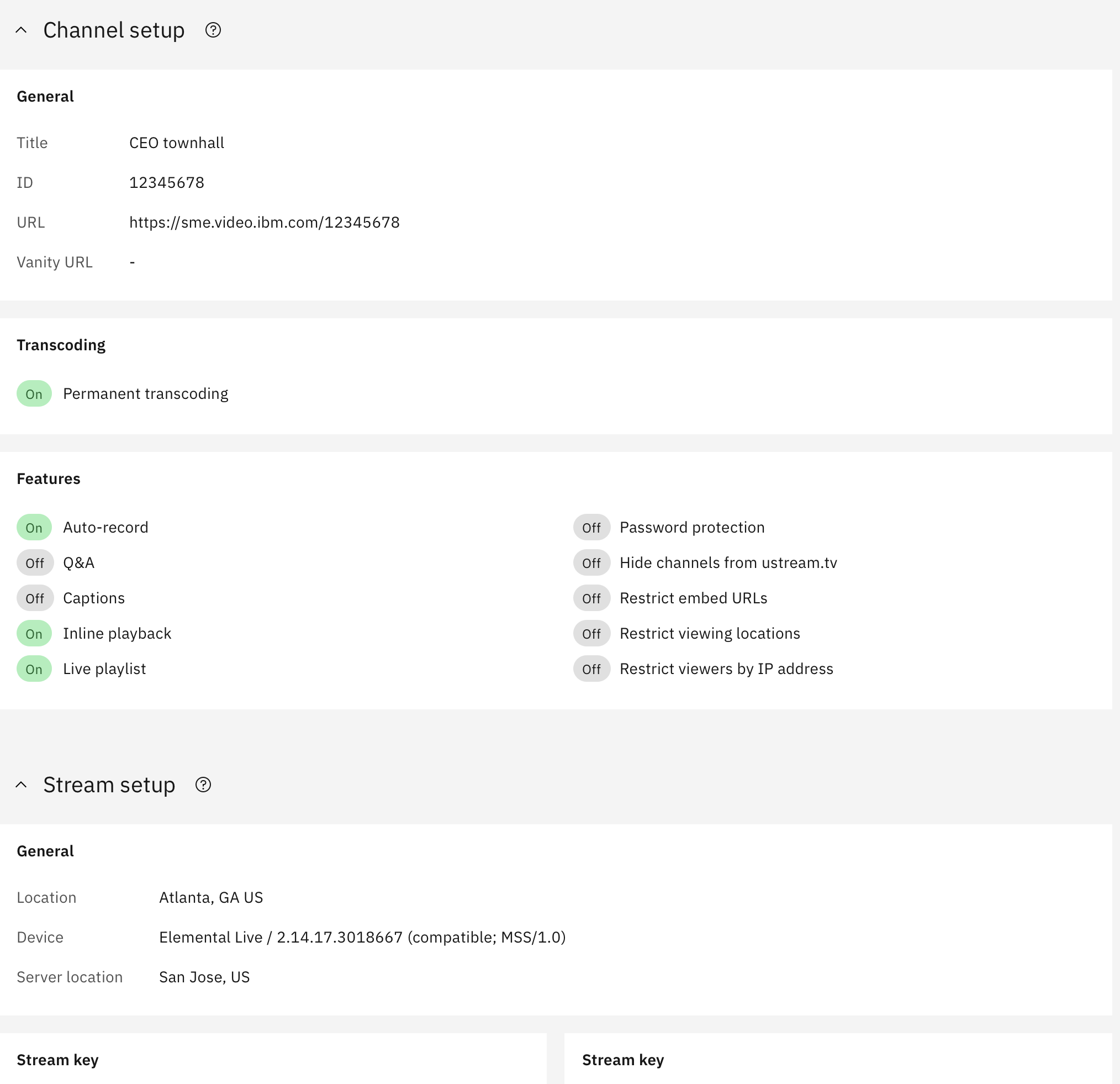Click the Device field label
The image size is (1120, 1084).
[40, 938]
